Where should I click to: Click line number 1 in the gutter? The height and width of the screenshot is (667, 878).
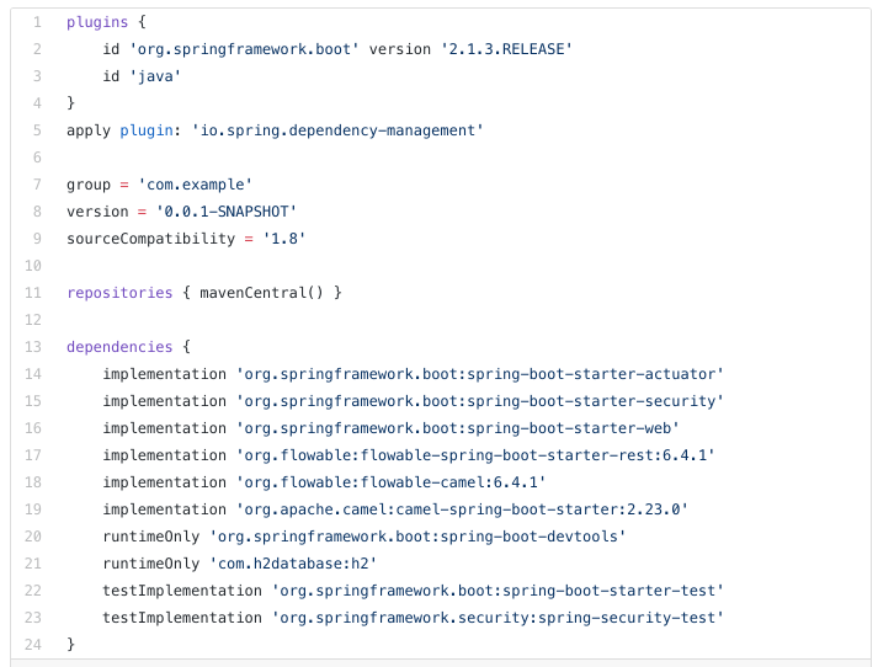[x=37, y=22]
